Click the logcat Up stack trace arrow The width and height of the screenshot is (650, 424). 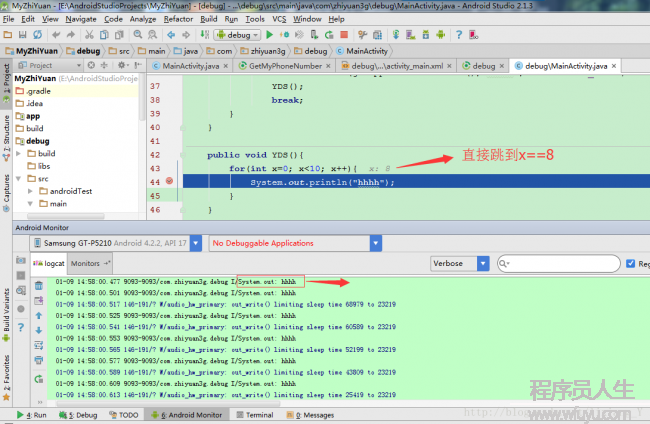tap(39, 315)
